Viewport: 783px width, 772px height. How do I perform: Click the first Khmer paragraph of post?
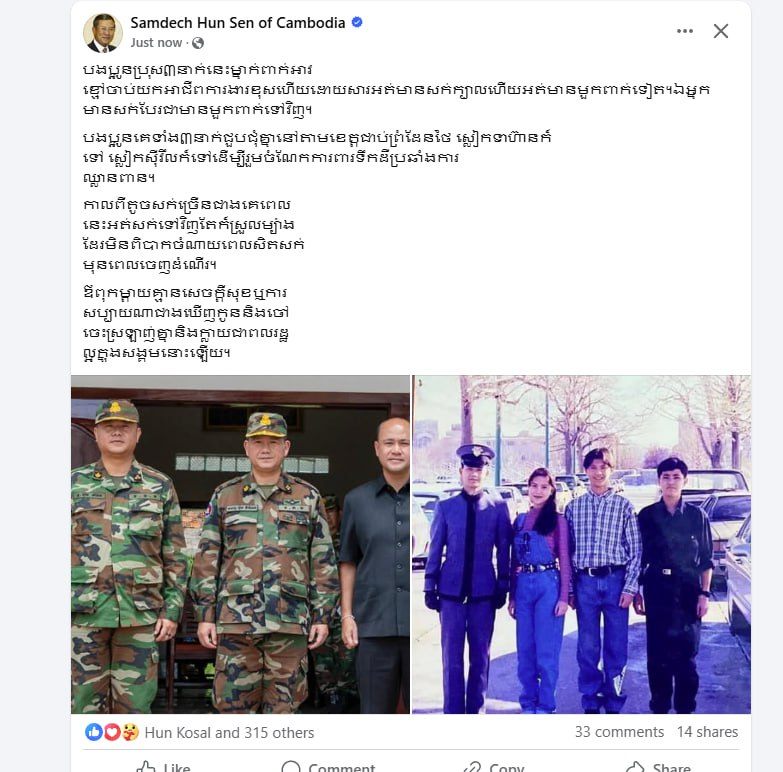pyautogui.click(x=396, y=90)
